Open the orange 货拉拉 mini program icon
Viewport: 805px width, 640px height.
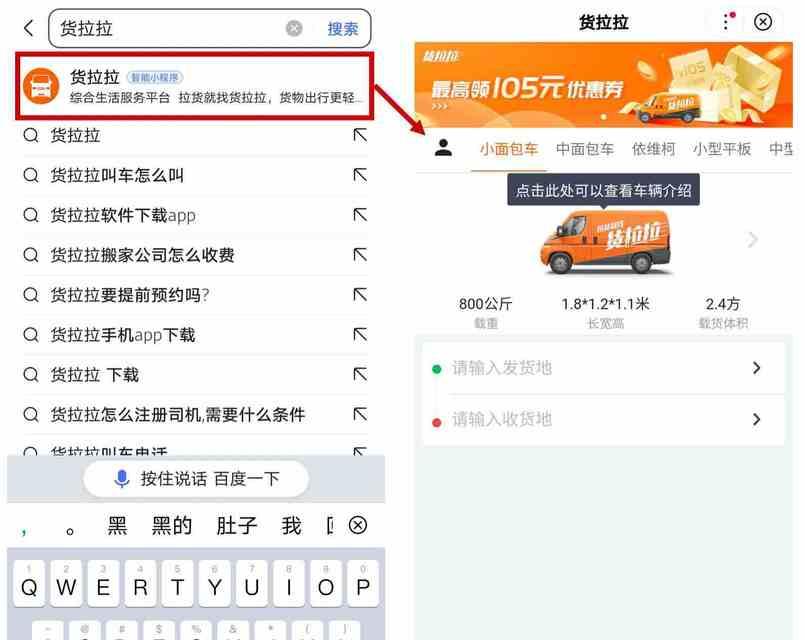[41, 86]
